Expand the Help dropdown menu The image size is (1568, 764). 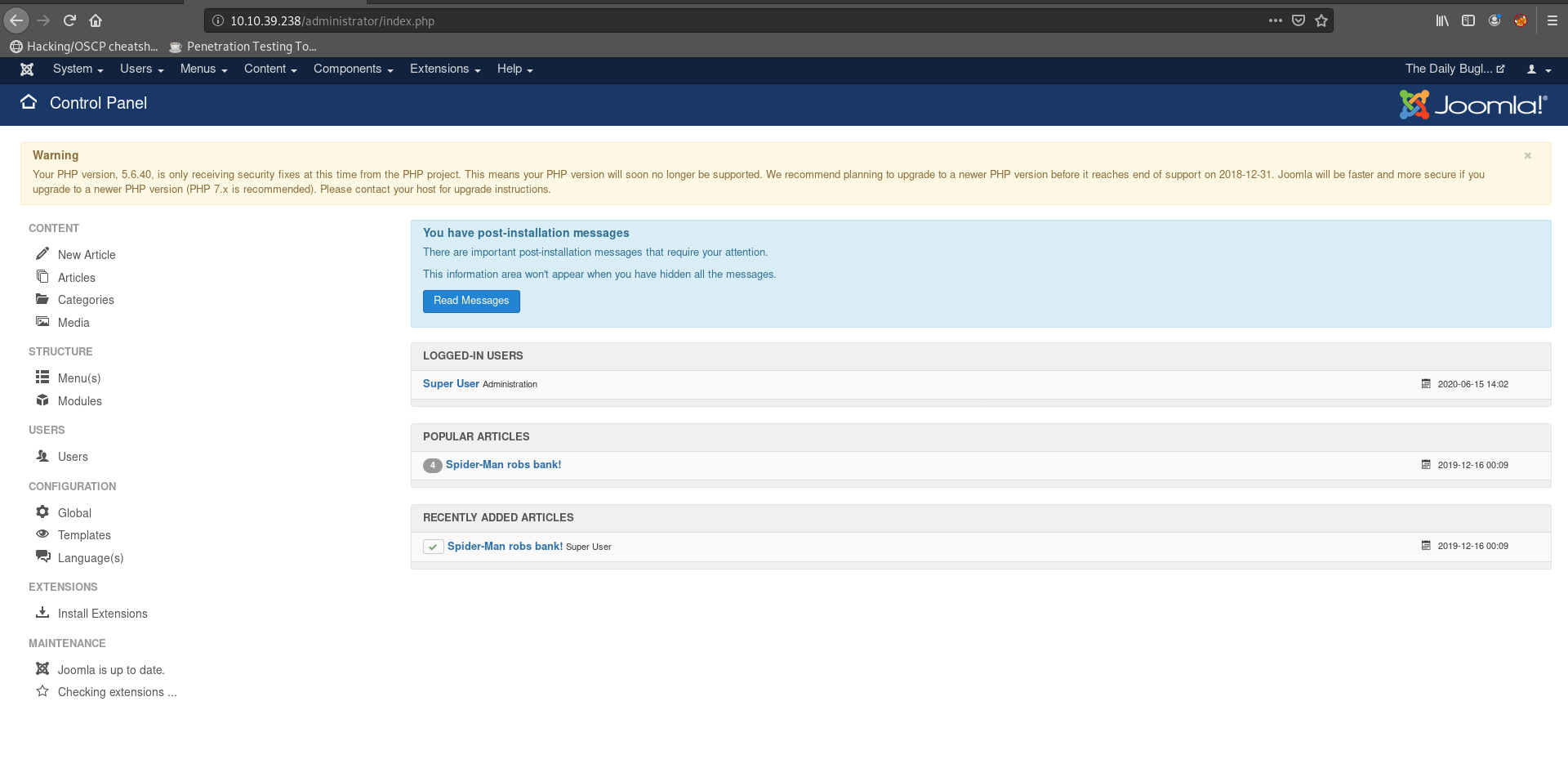click(x=514, y=69)
